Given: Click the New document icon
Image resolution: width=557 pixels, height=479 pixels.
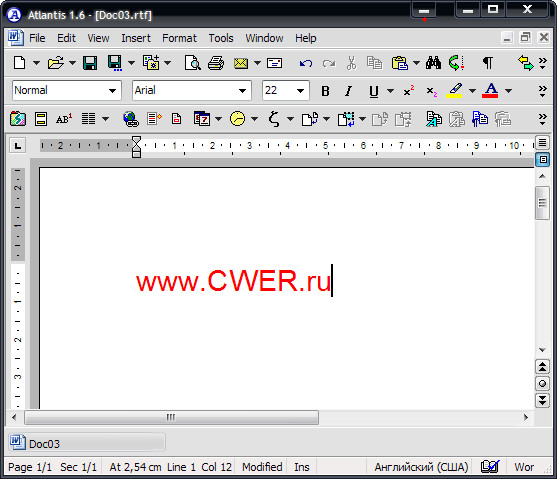Looking at the screenshot, I should point(20,63).
